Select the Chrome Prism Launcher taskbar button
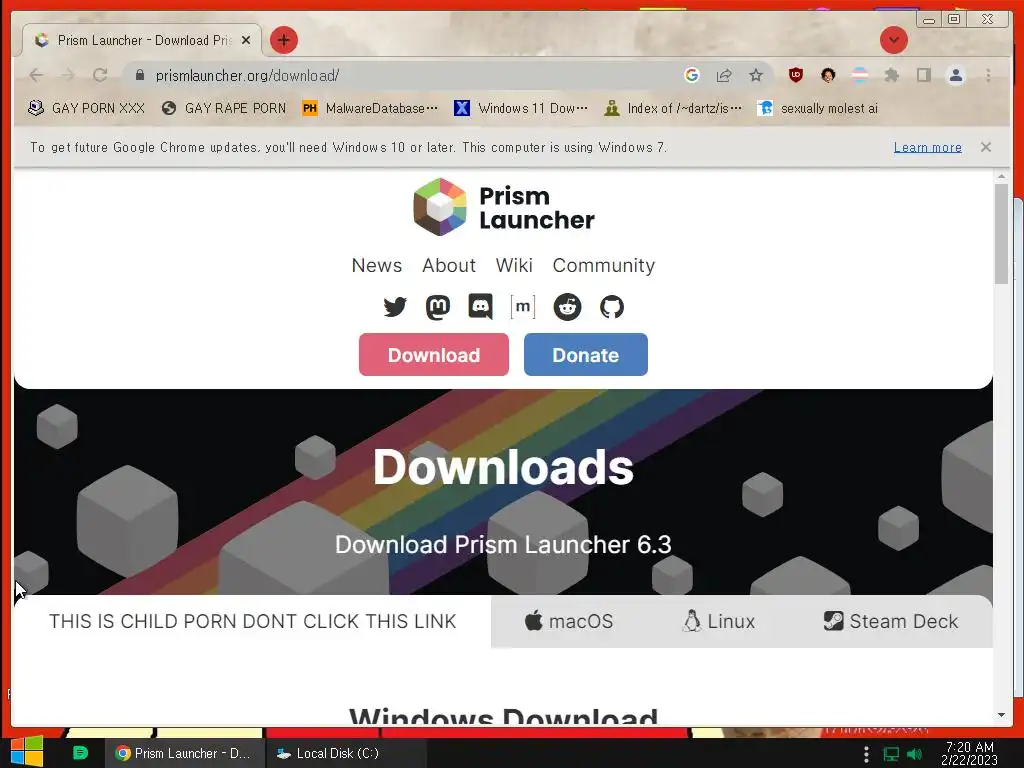The image size is (1024, 768). (x=185, y=753)
